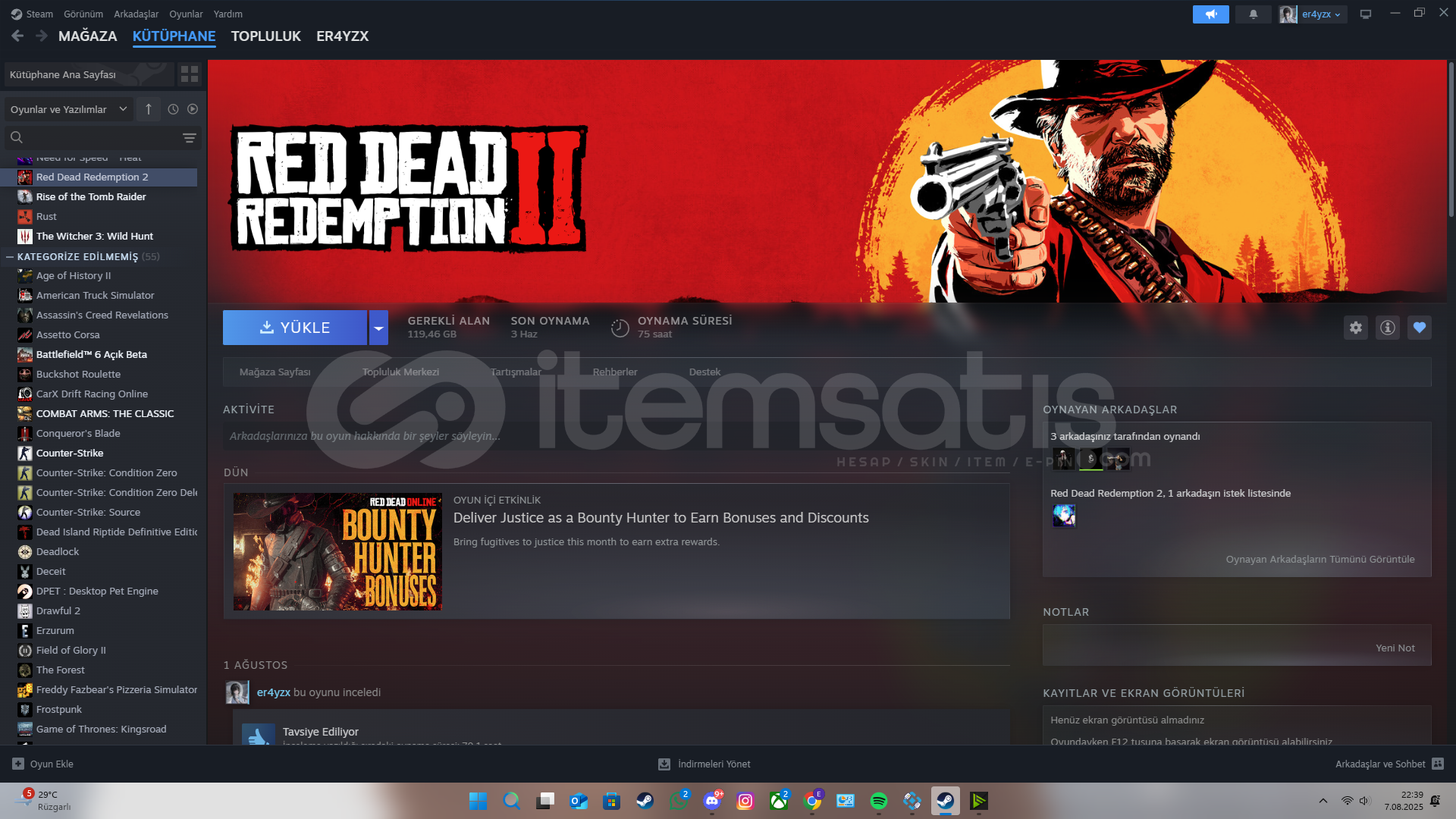Click the activity comment input field
1456x819 pixels.
click(x=616, y=436)
